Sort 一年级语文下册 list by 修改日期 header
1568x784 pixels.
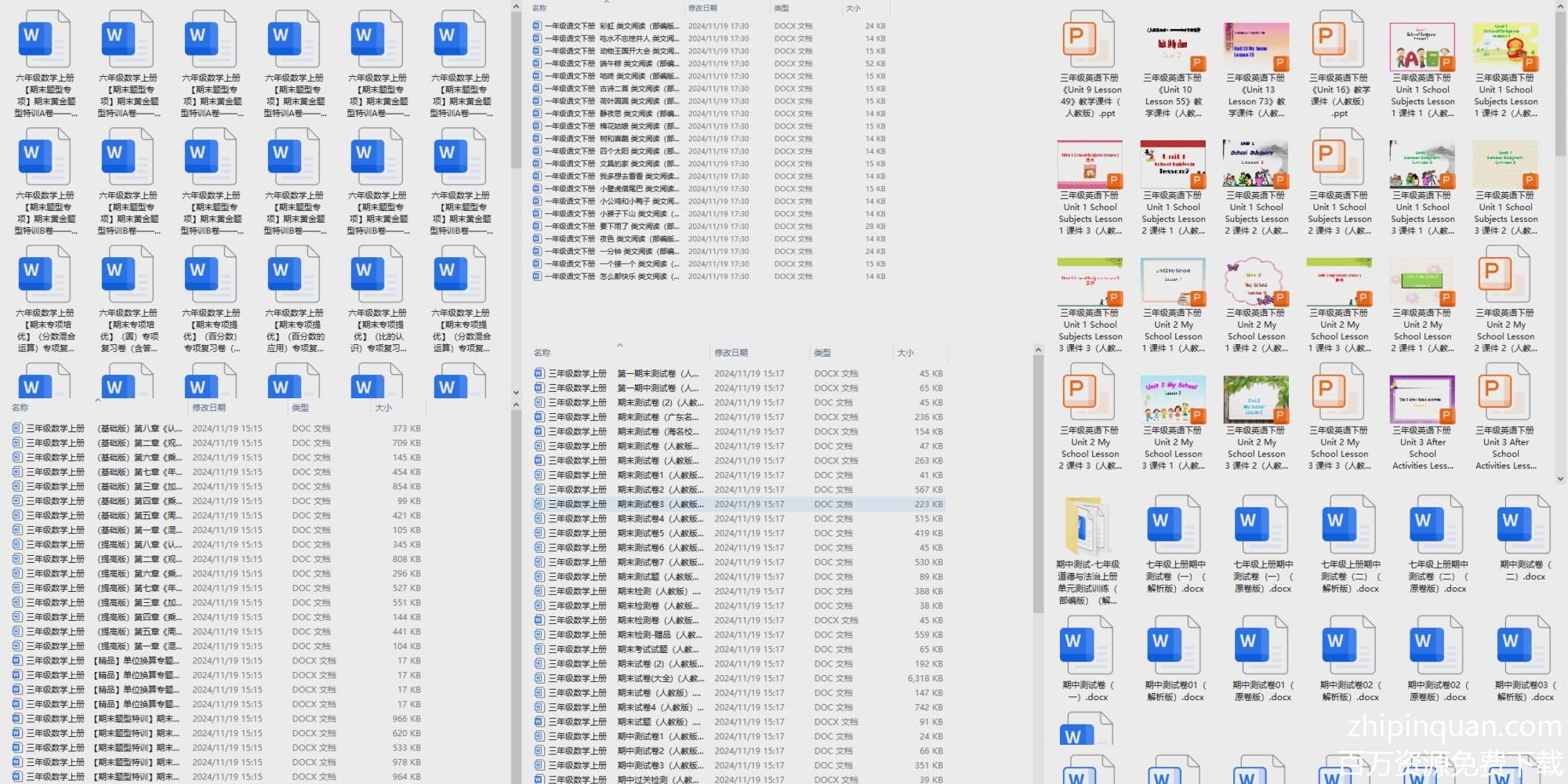coord(702,8)
